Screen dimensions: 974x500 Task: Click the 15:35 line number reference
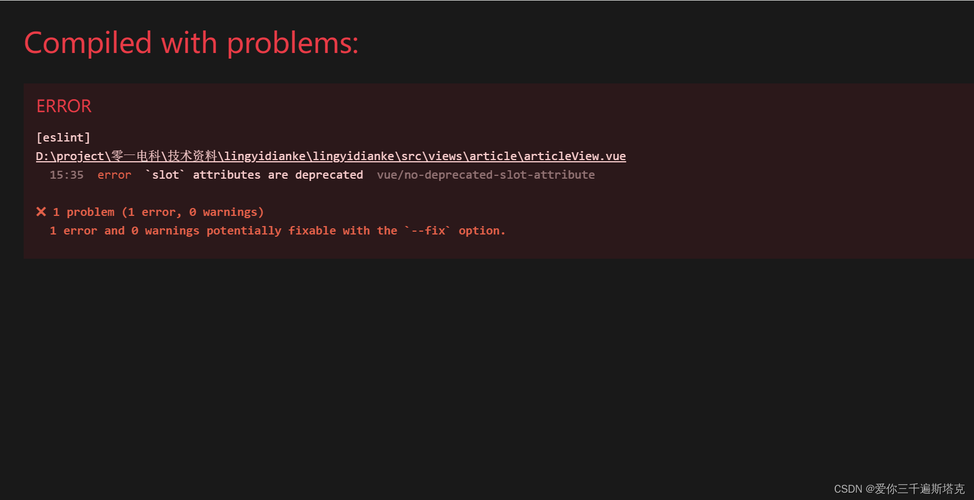click(66, 175)
